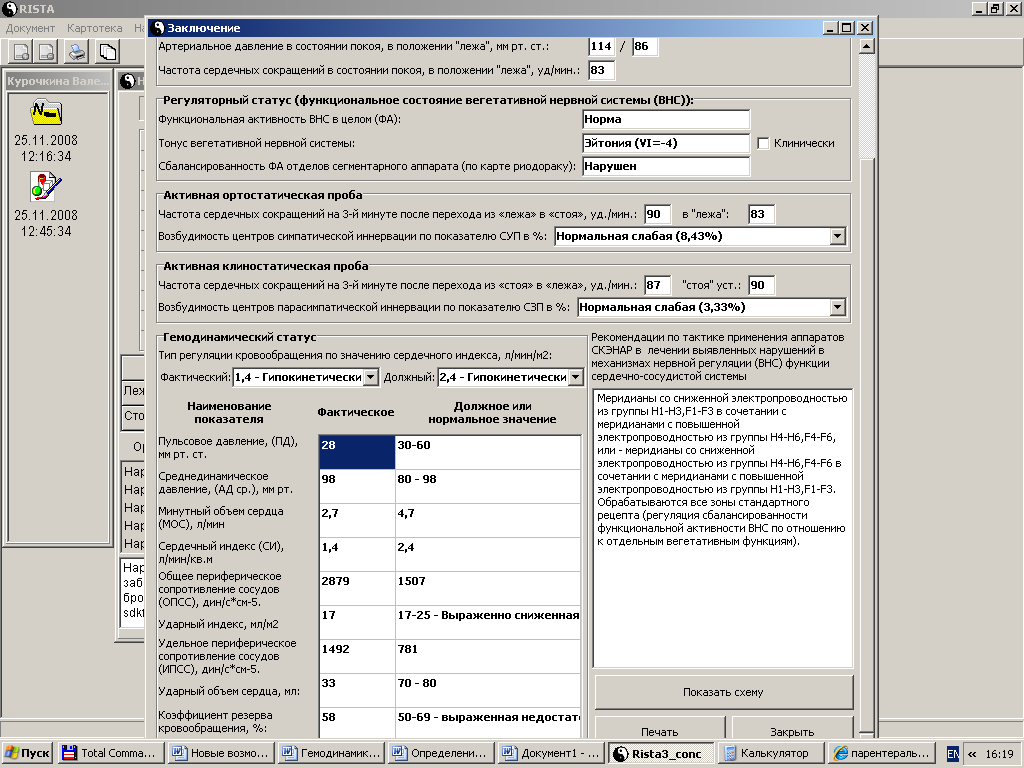
Task: Open the paint document record from 12:45:34
Action: pos(46,185)
